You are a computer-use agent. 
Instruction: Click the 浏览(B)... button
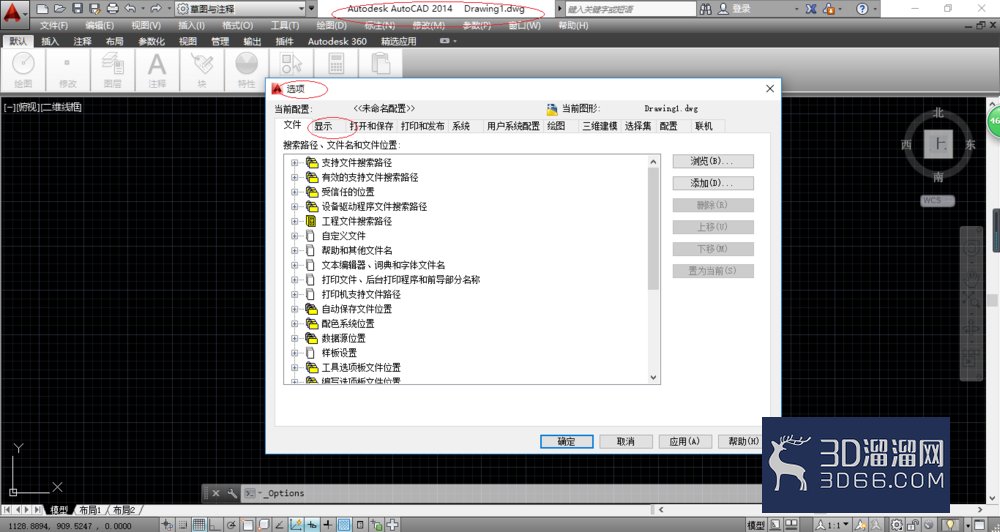(x=713, y=161)
